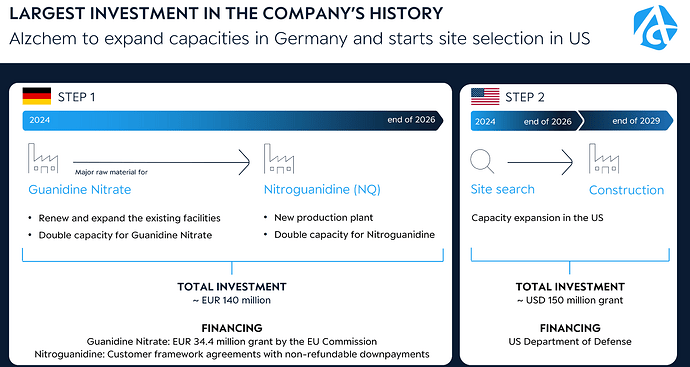The width and height of the screenshot is (690, 367).
Task: Click the German flag icon
Action: [x=37, y=96]
